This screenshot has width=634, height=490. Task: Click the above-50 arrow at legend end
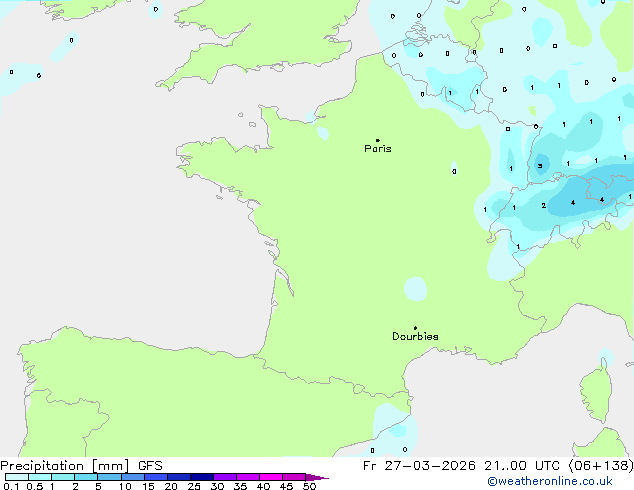[x=317, y=477]
